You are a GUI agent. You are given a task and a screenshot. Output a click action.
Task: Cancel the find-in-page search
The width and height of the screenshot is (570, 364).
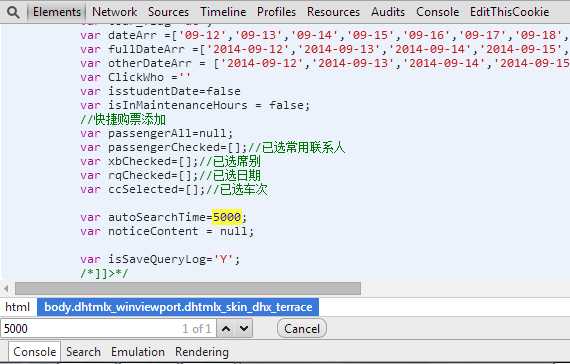tap(302, 329)
